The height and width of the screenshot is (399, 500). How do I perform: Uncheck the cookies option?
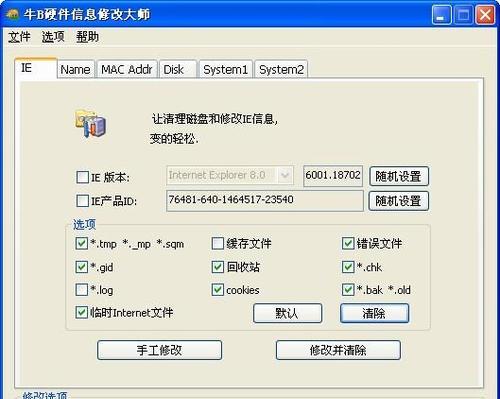218,290
